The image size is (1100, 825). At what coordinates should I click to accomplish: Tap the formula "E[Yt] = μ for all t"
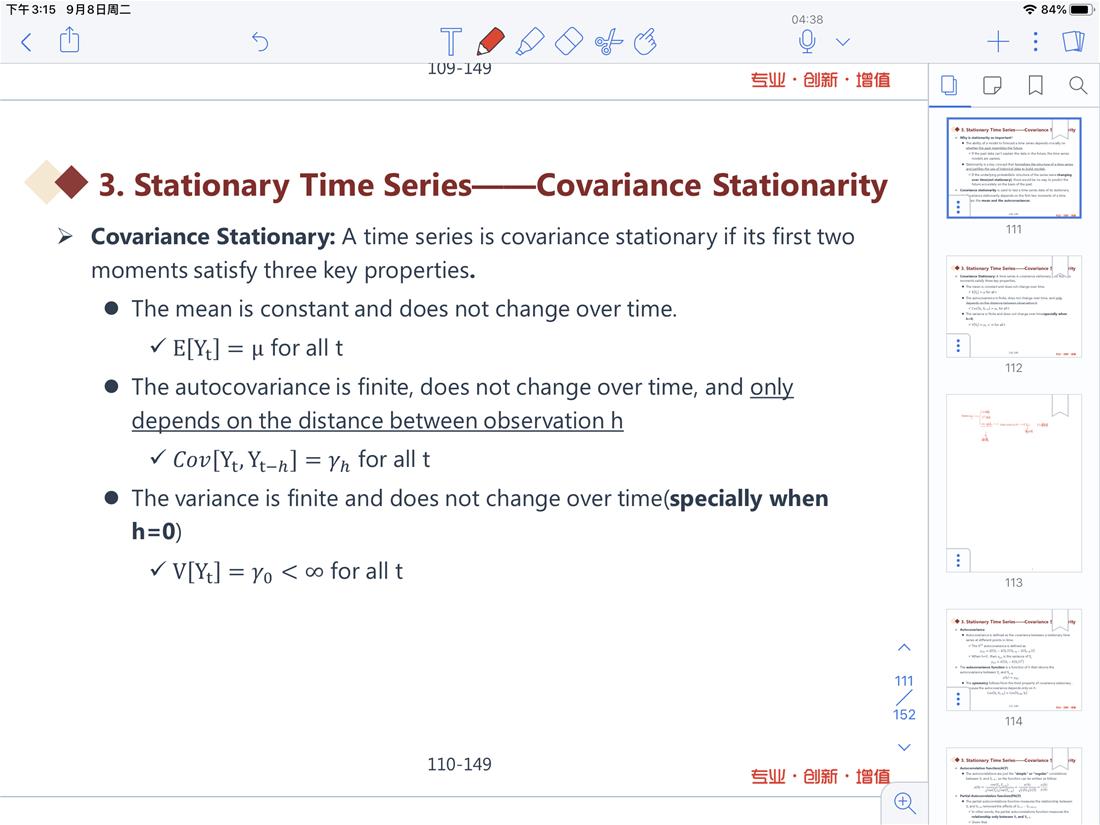click(x=257, y=348)
